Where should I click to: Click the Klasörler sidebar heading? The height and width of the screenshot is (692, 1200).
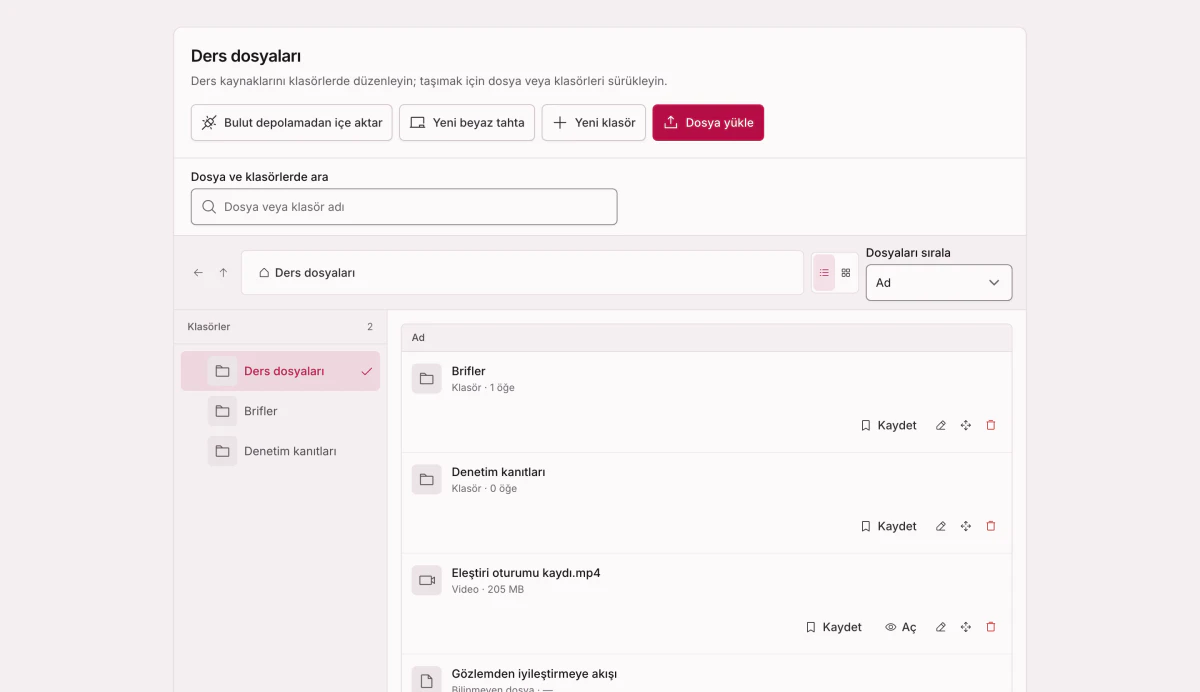click(209, 327)
